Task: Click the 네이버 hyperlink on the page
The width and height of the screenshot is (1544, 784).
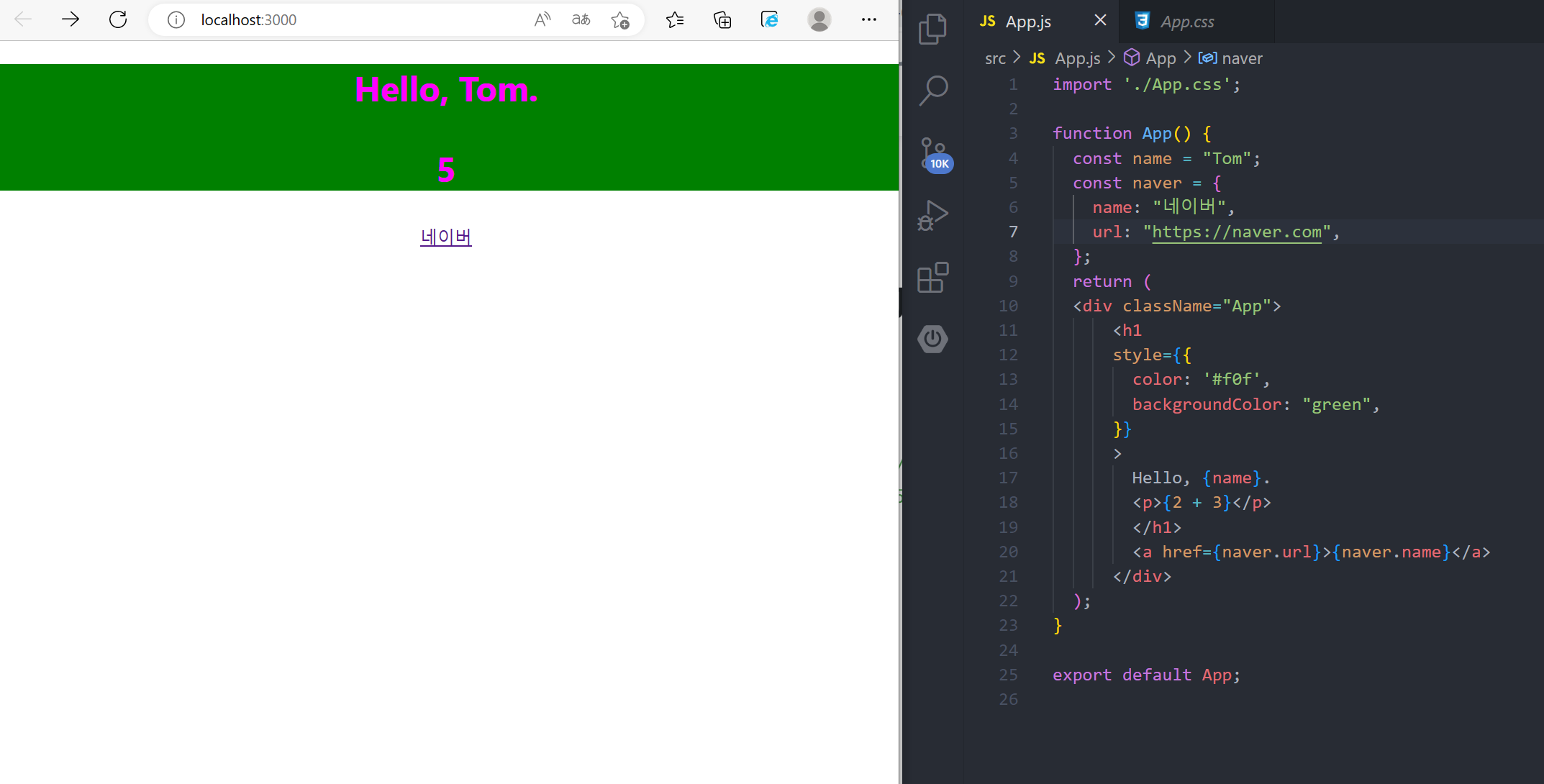Action: tap(446, 237)
